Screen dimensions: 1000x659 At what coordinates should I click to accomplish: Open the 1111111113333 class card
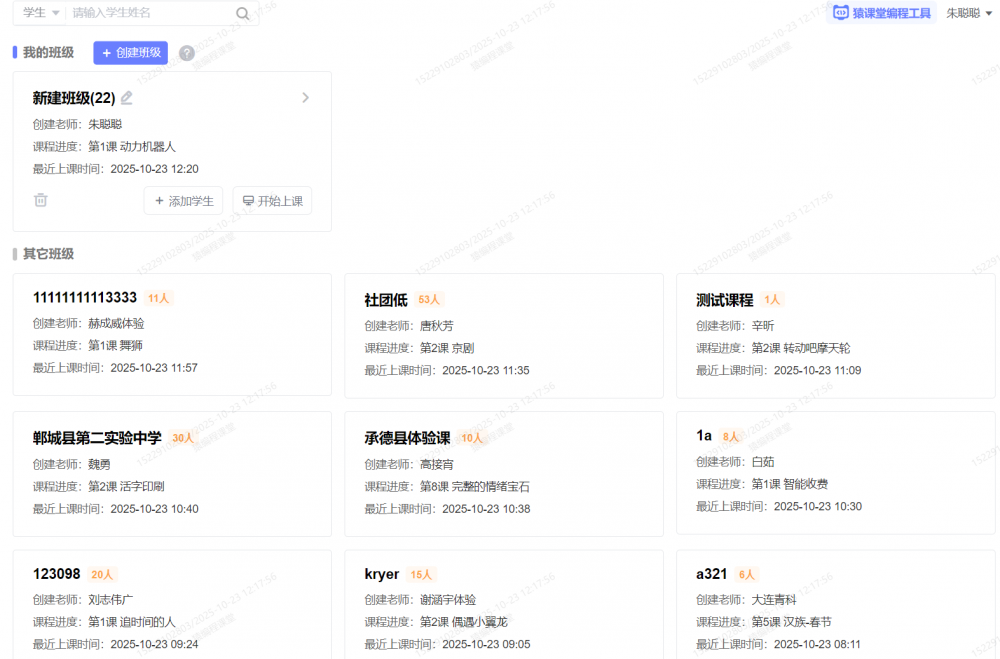click(x=172, y=334)
